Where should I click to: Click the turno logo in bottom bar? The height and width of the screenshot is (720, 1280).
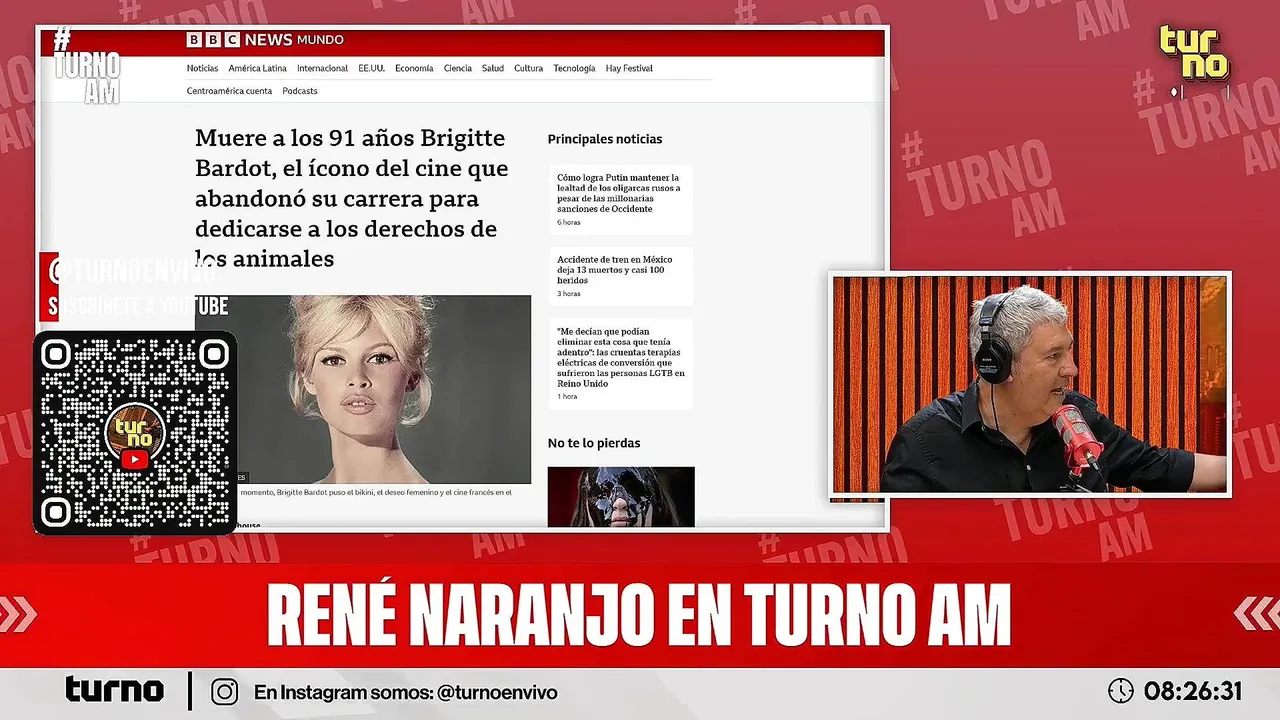click(x=114, y=689)
